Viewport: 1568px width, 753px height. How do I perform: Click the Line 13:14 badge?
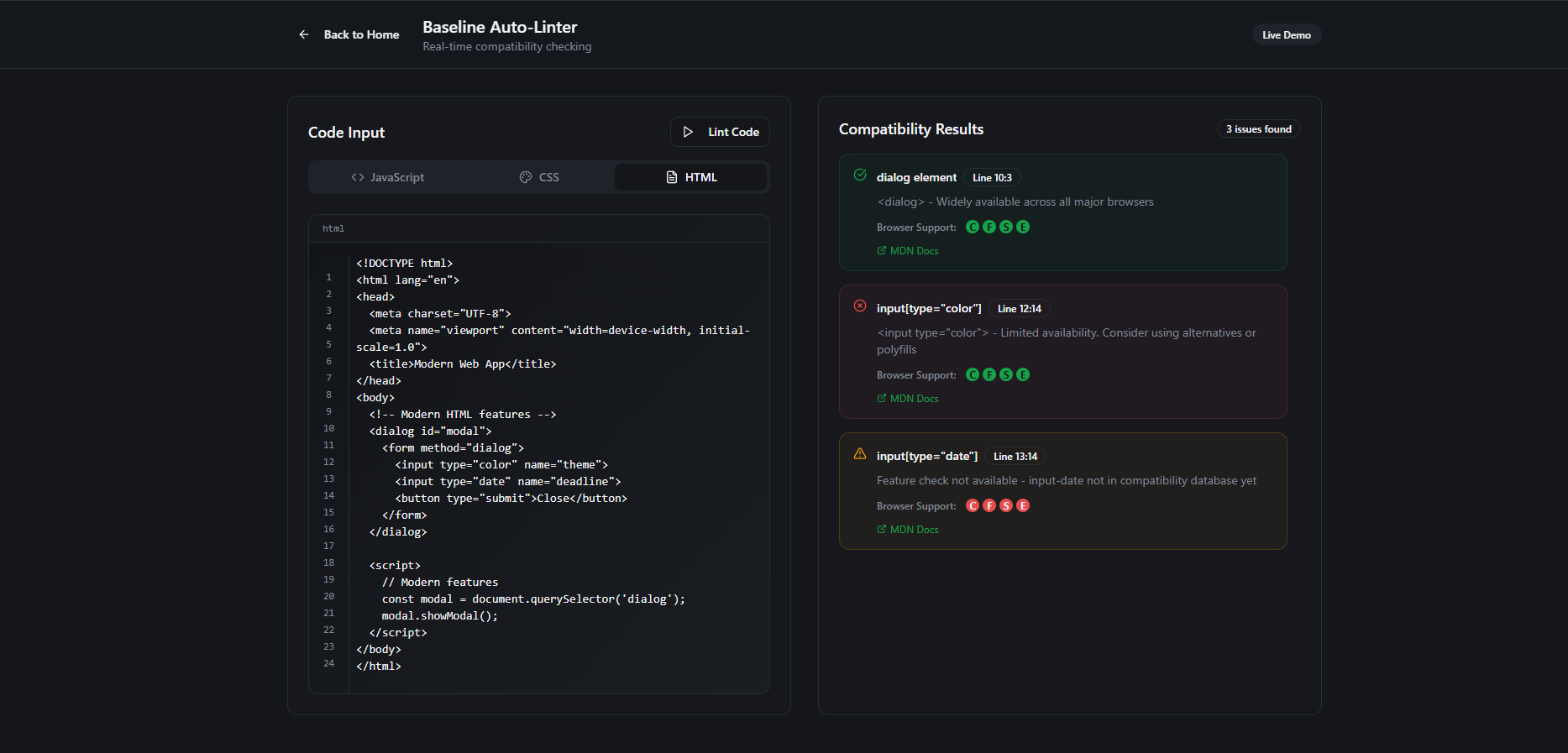[1015, 457]
